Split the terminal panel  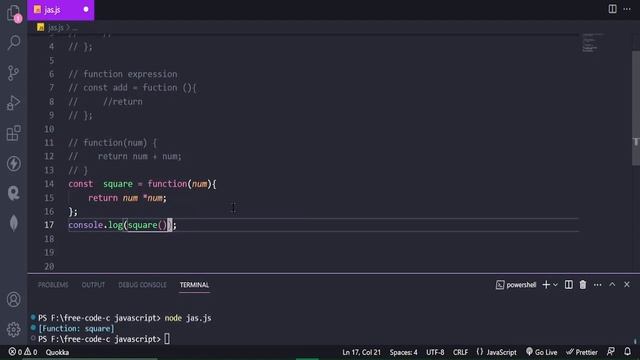coord(569,285)
